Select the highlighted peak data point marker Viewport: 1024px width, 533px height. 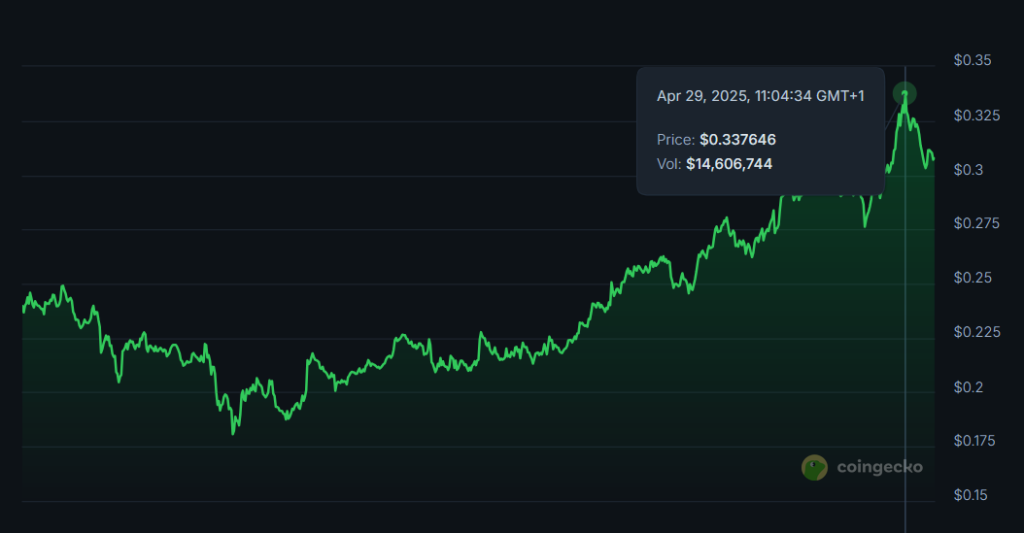tap(905, 94)
